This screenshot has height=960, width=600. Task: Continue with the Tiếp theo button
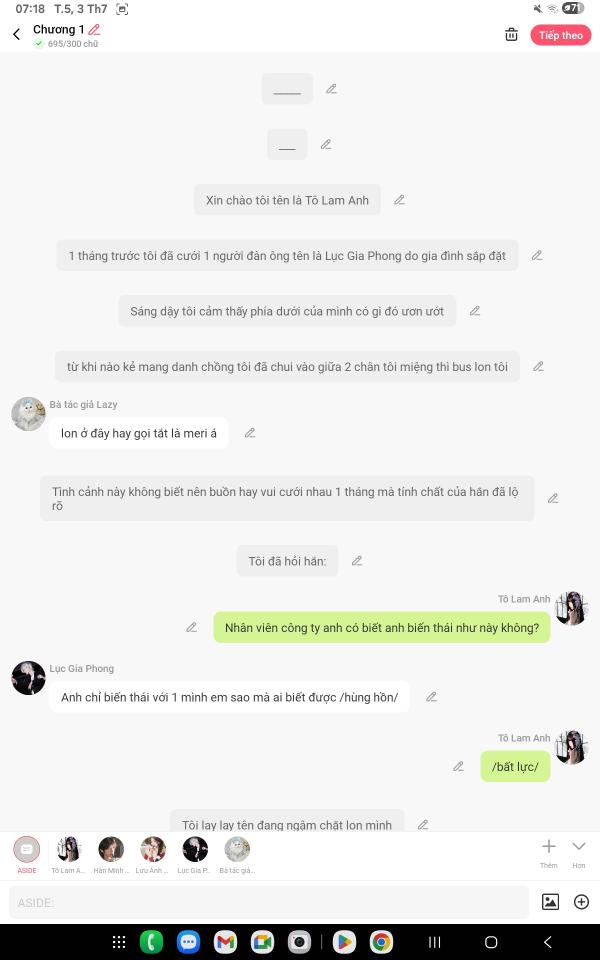560,35
